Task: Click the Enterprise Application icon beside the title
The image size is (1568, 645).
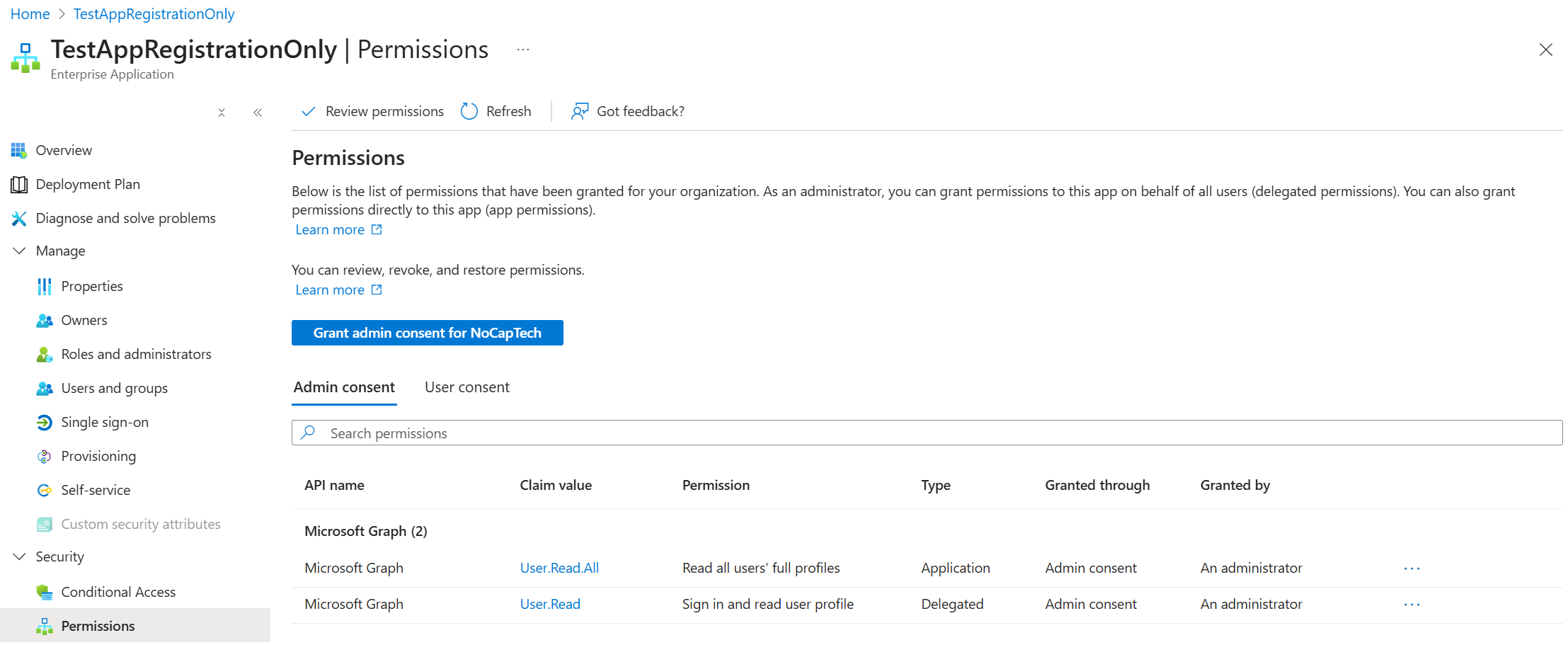Action: pos(25,58)
